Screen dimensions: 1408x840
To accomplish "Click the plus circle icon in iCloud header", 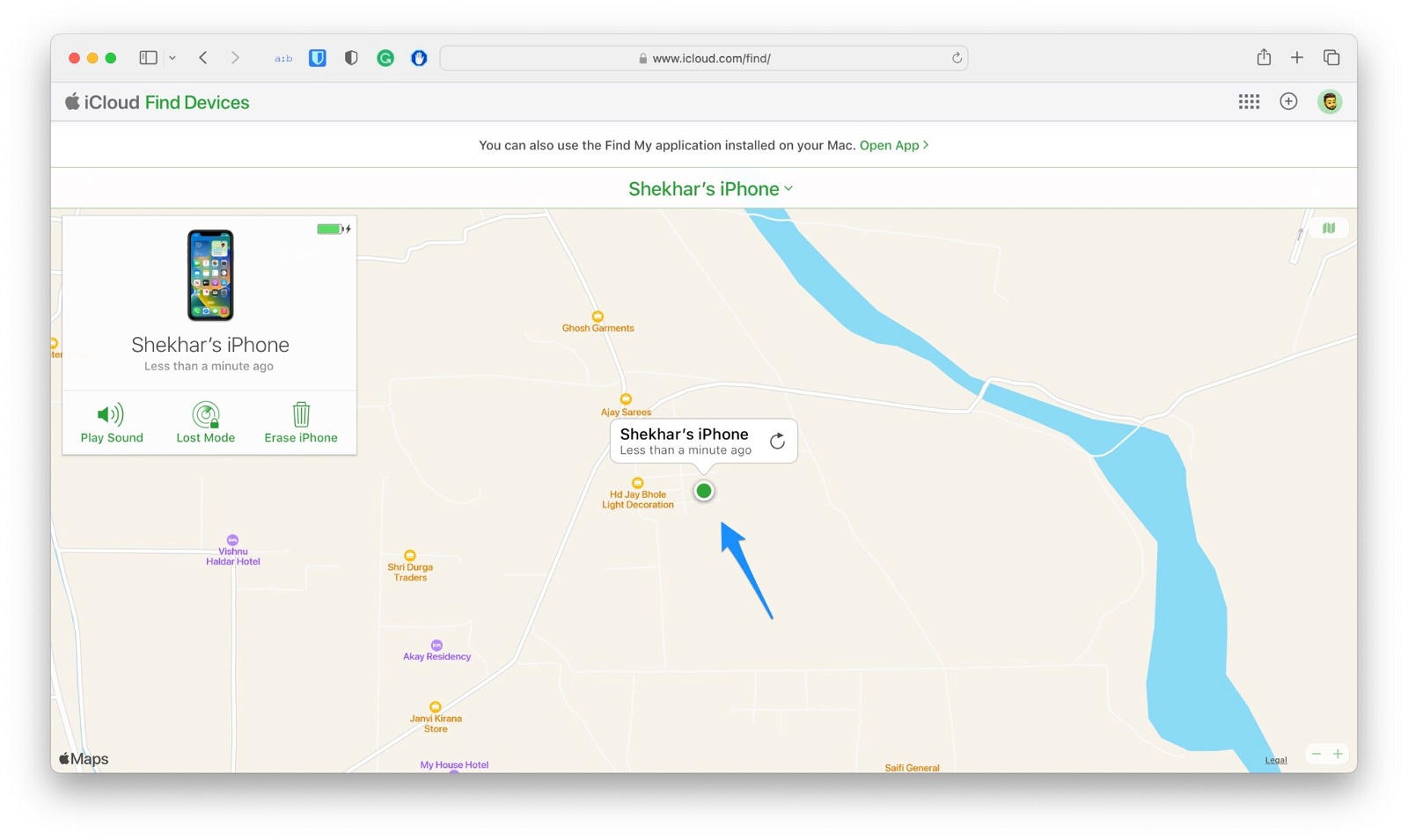I will (1288, 102).
